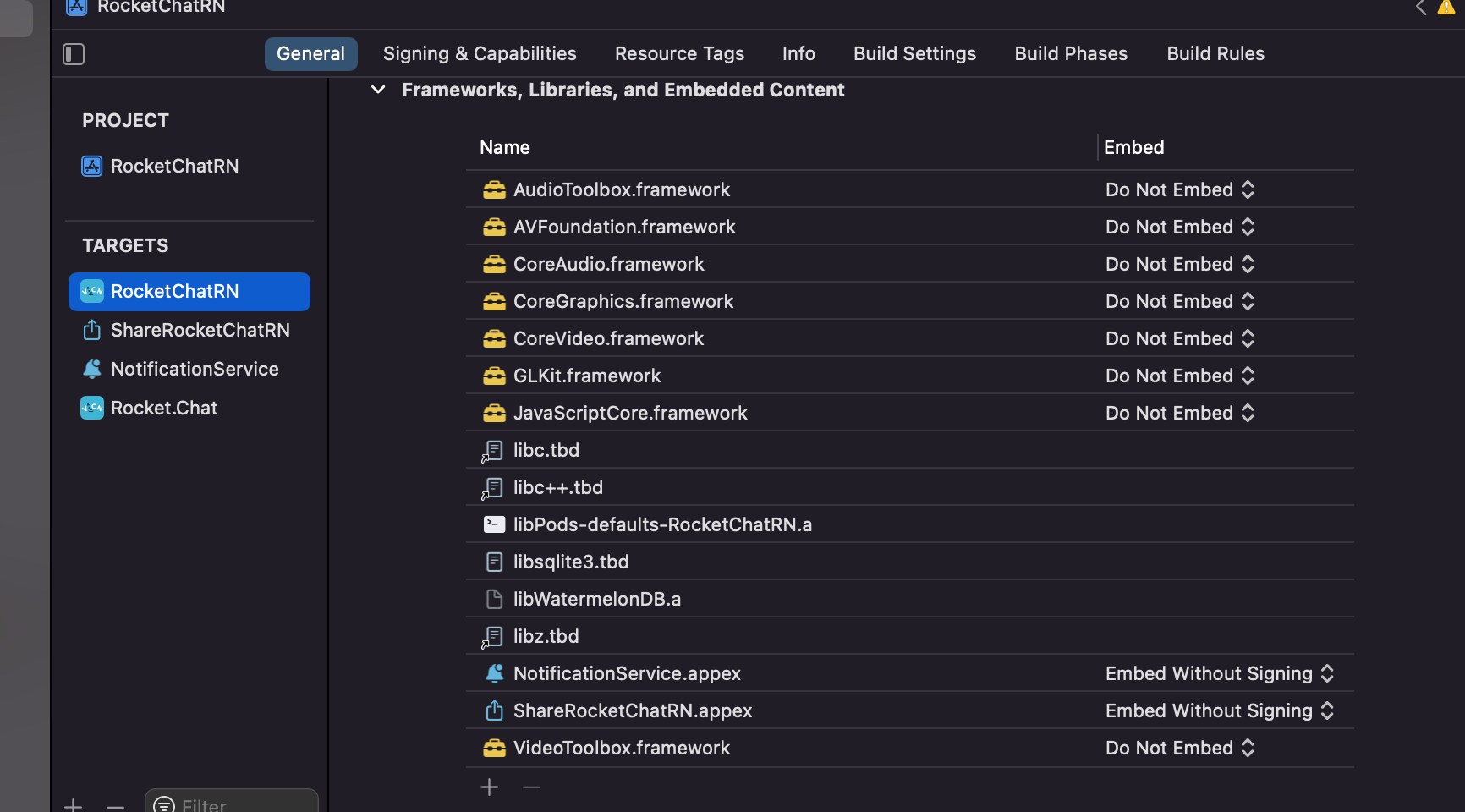Click the NotificationService target bell icon

point(92,369)
